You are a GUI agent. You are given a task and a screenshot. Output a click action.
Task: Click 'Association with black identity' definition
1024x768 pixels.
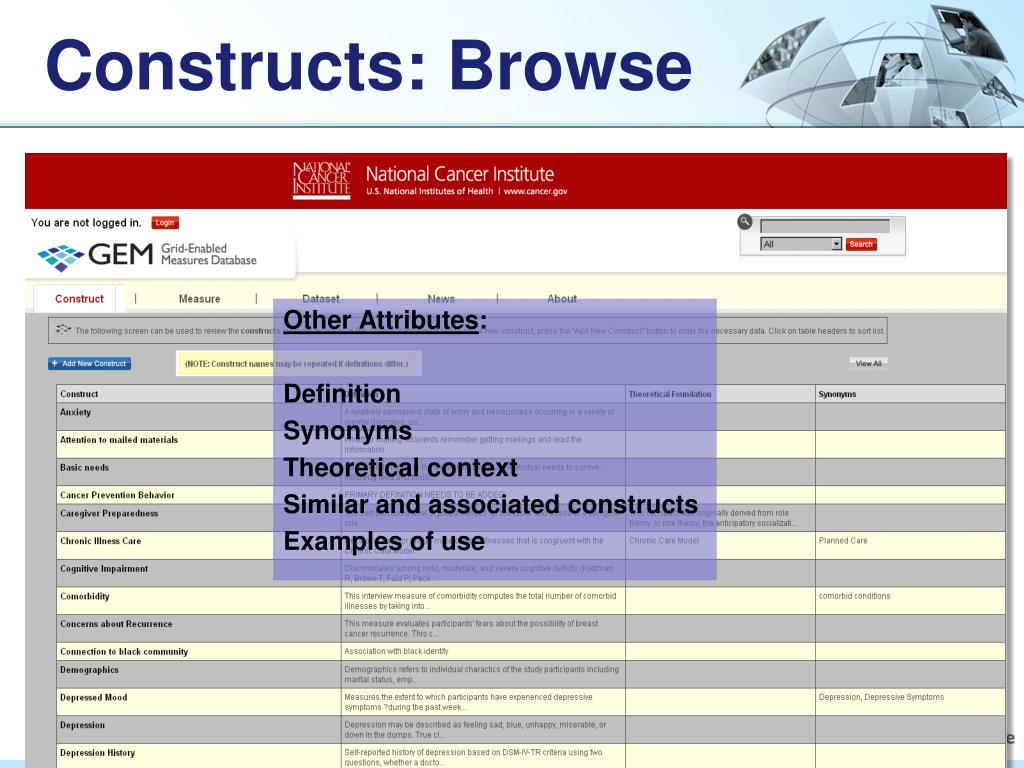point(396,651)
